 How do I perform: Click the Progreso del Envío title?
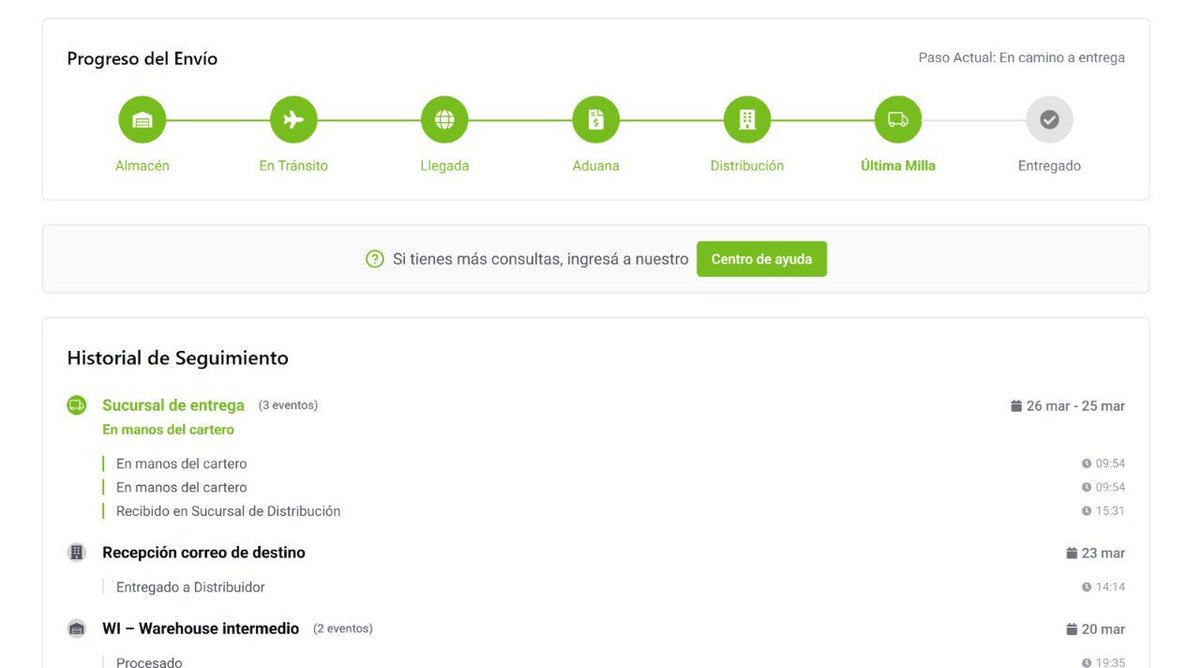142,59
